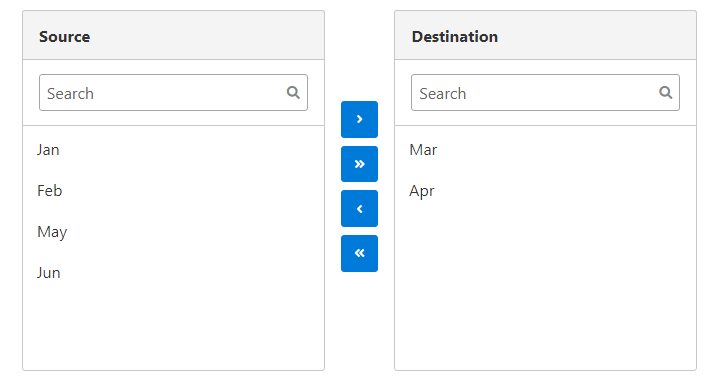
Task: Click the move selected right arrow button
Action: point(359,119)
